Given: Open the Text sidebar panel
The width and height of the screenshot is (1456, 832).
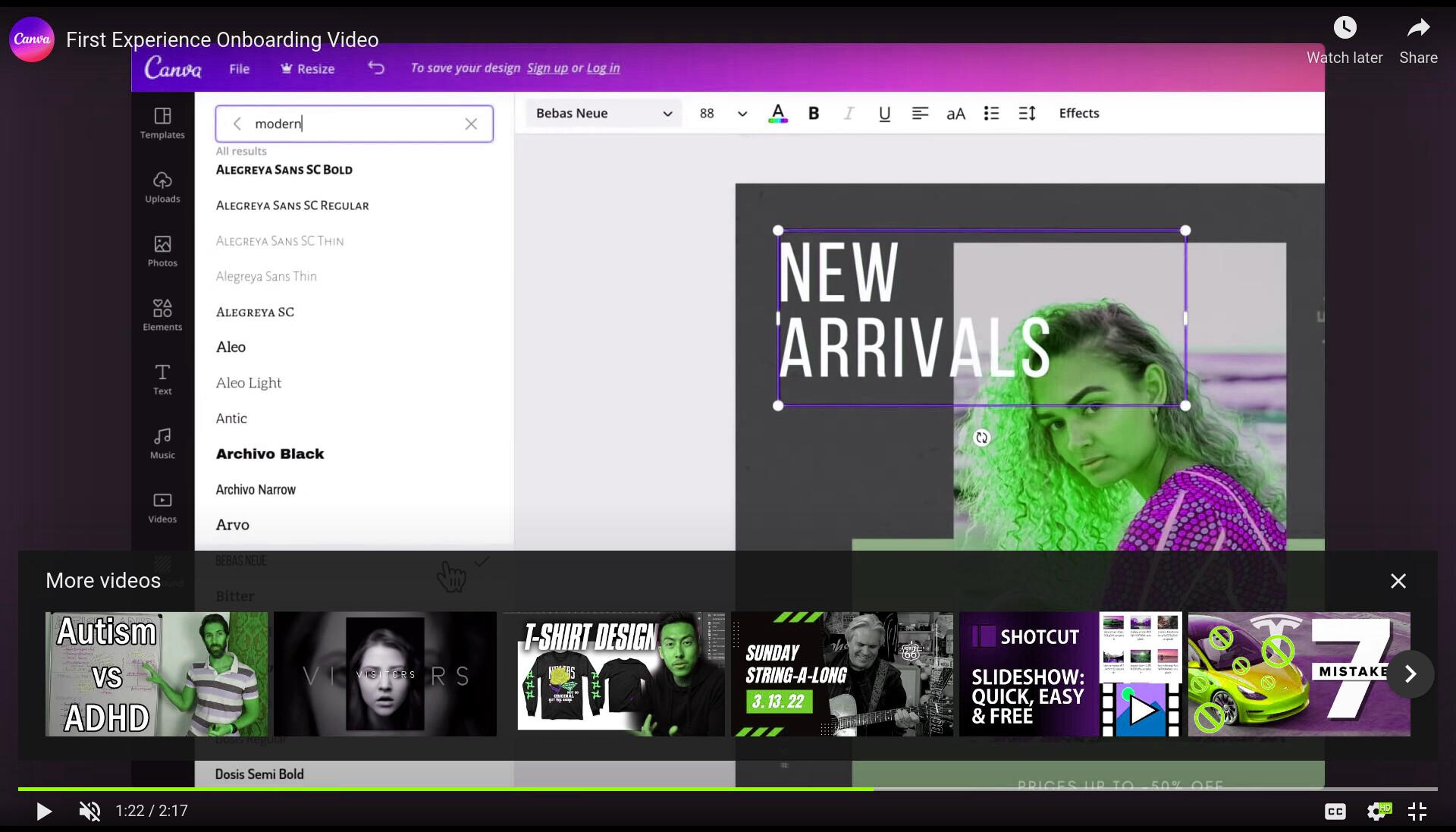Looking at the screenshot, I should [x=162, y=379].
